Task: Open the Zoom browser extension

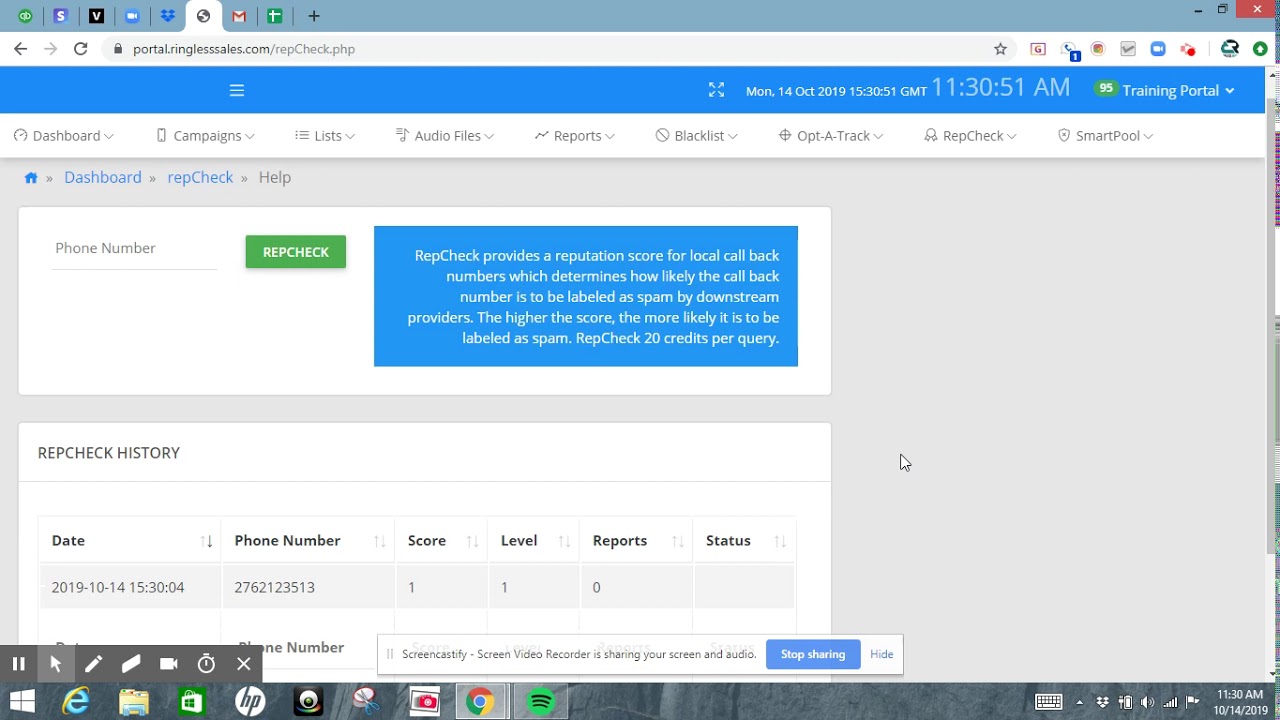Action: [x=1158, y=49]
